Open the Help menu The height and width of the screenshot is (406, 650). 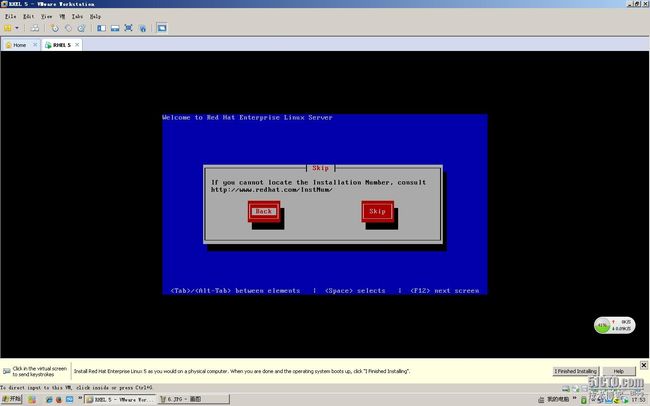95,16
